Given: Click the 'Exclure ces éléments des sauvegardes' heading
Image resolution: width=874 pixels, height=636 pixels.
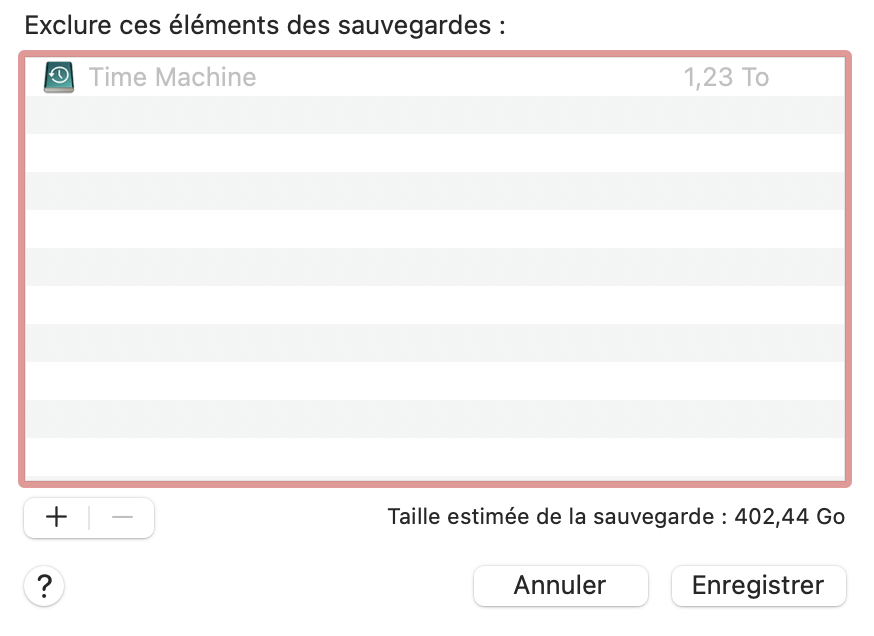Looking at the screenshot, I should point(265,25).
